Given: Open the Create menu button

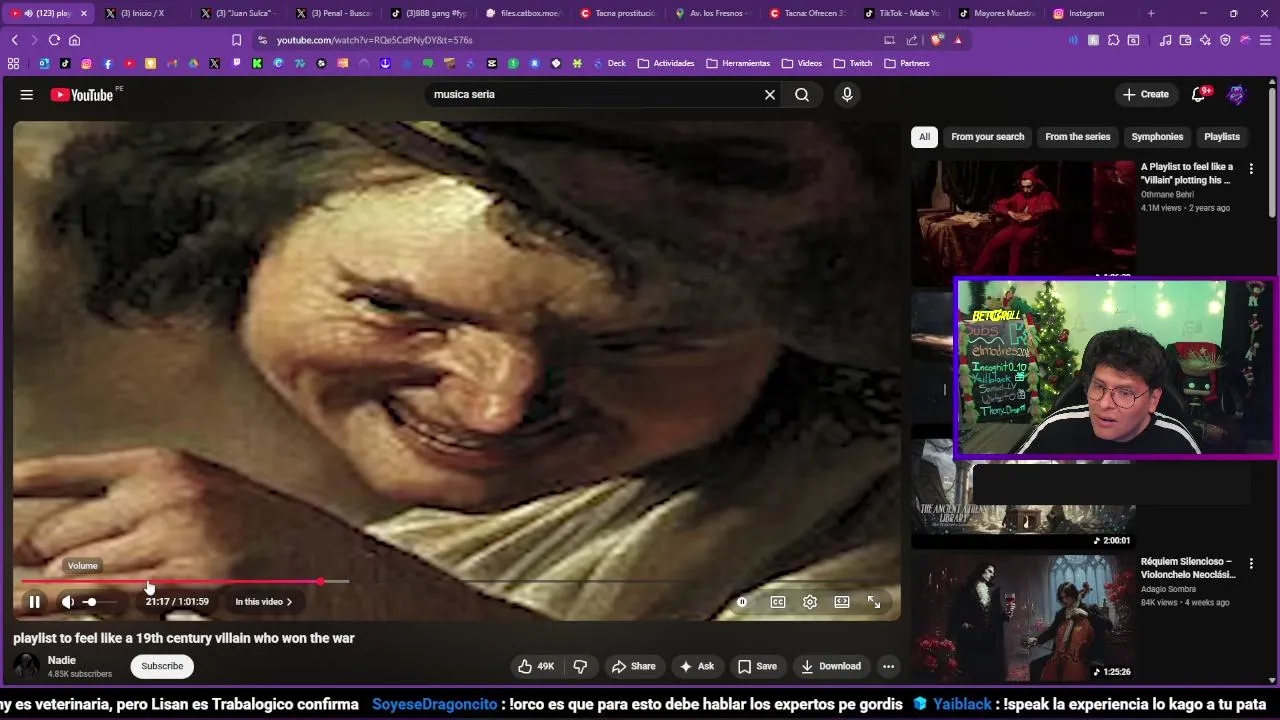Looking at the screenshot, I should click(1146, 94).
